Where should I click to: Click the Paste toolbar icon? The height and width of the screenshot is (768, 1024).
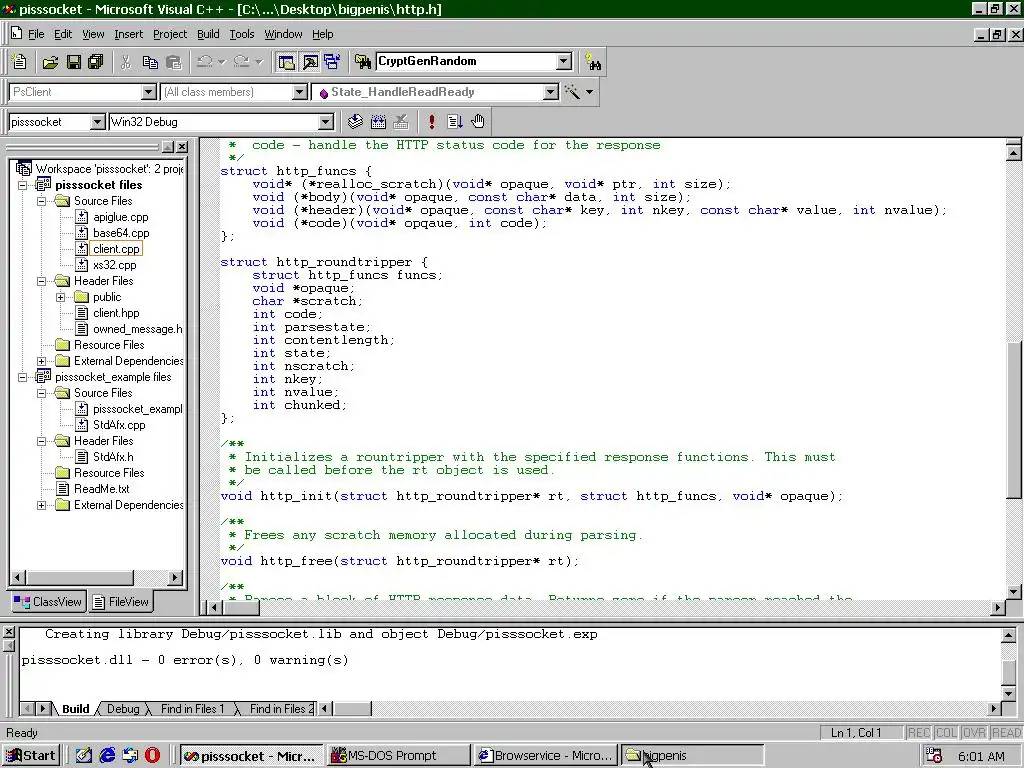click(x=174, y=62)
